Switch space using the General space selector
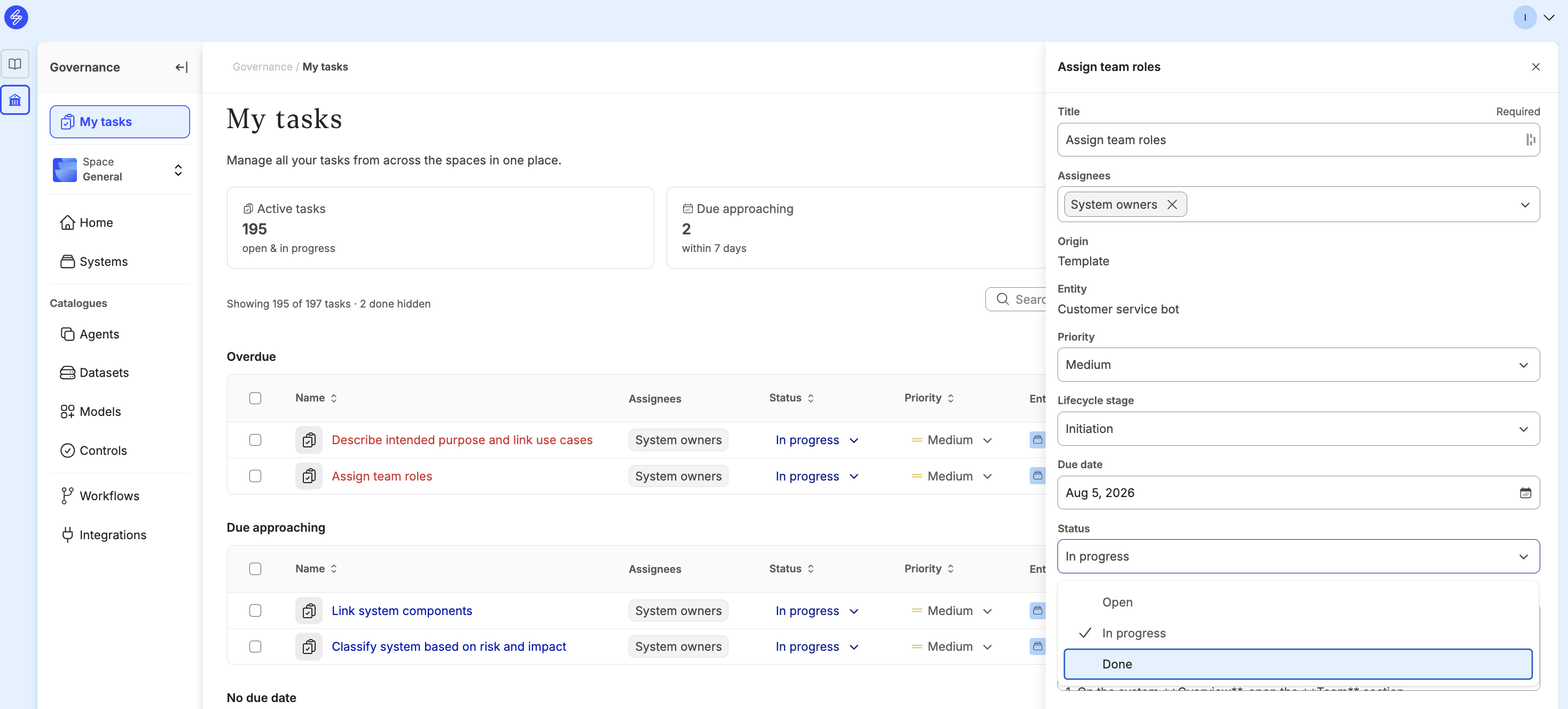This screenshot has height=709, width=1568. [119, 169]
